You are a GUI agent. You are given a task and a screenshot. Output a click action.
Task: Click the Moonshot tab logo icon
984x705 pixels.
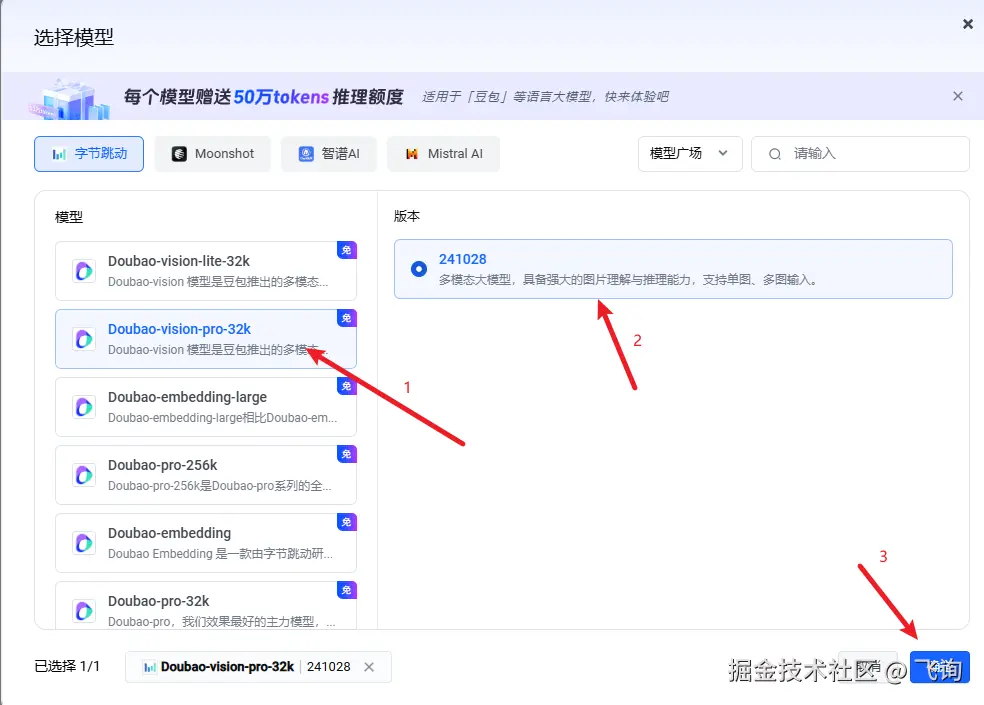[179, 154]
